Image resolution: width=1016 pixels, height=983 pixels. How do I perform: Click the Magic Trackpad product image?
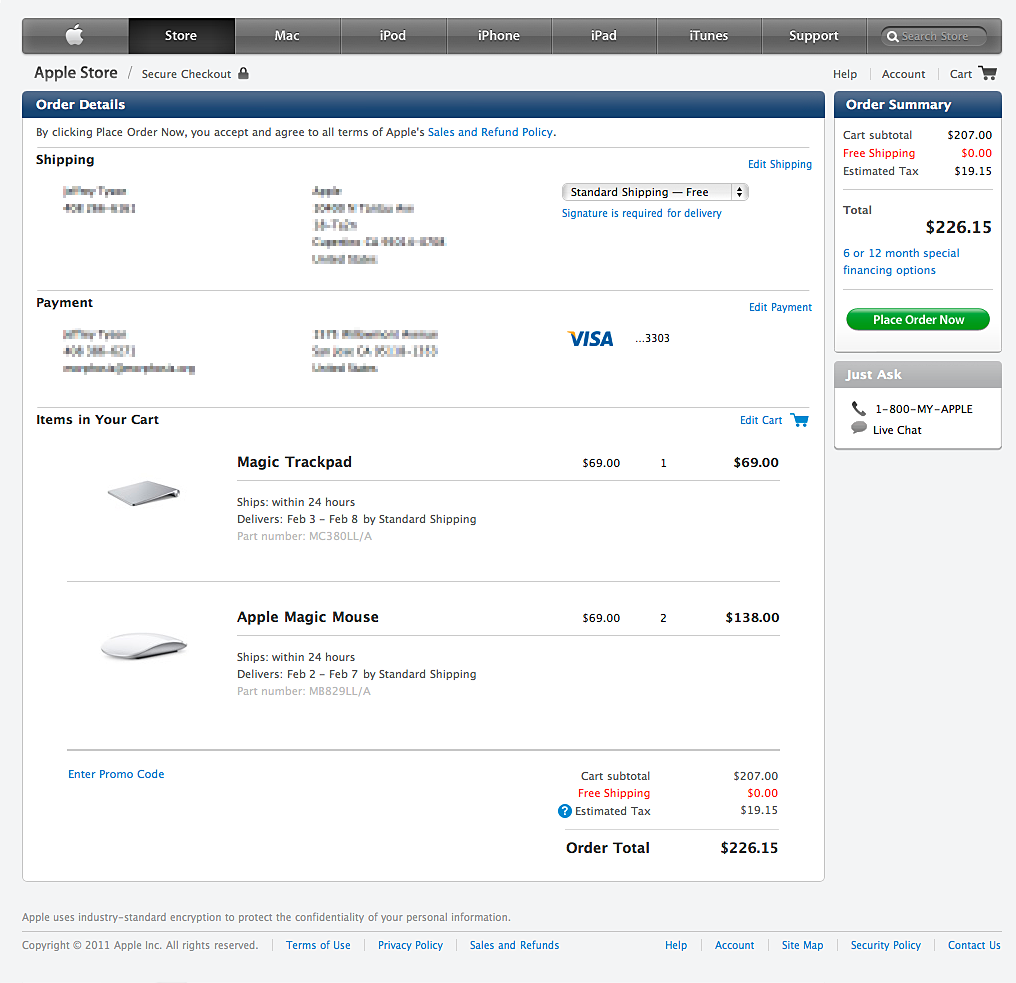tap(144, 492)
